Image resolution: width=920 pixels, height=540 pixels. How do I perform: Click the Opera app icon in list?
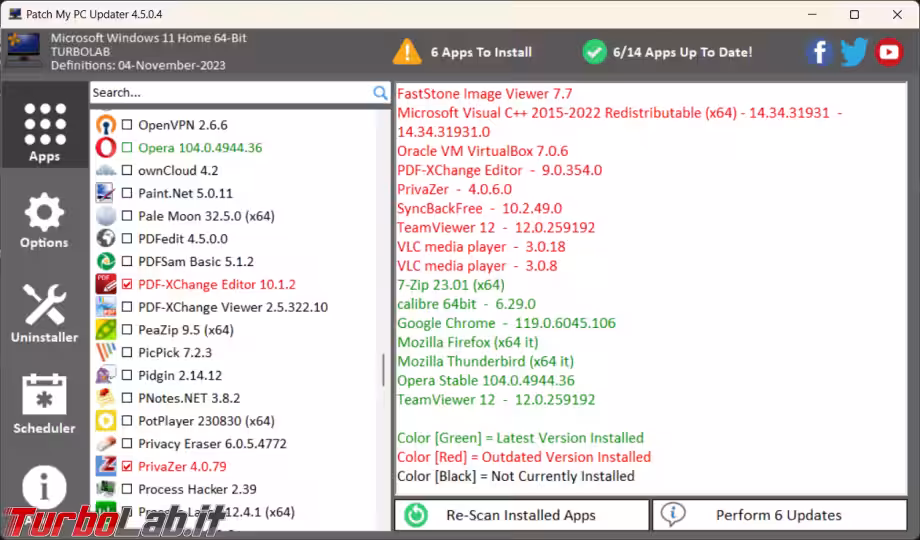106,148
